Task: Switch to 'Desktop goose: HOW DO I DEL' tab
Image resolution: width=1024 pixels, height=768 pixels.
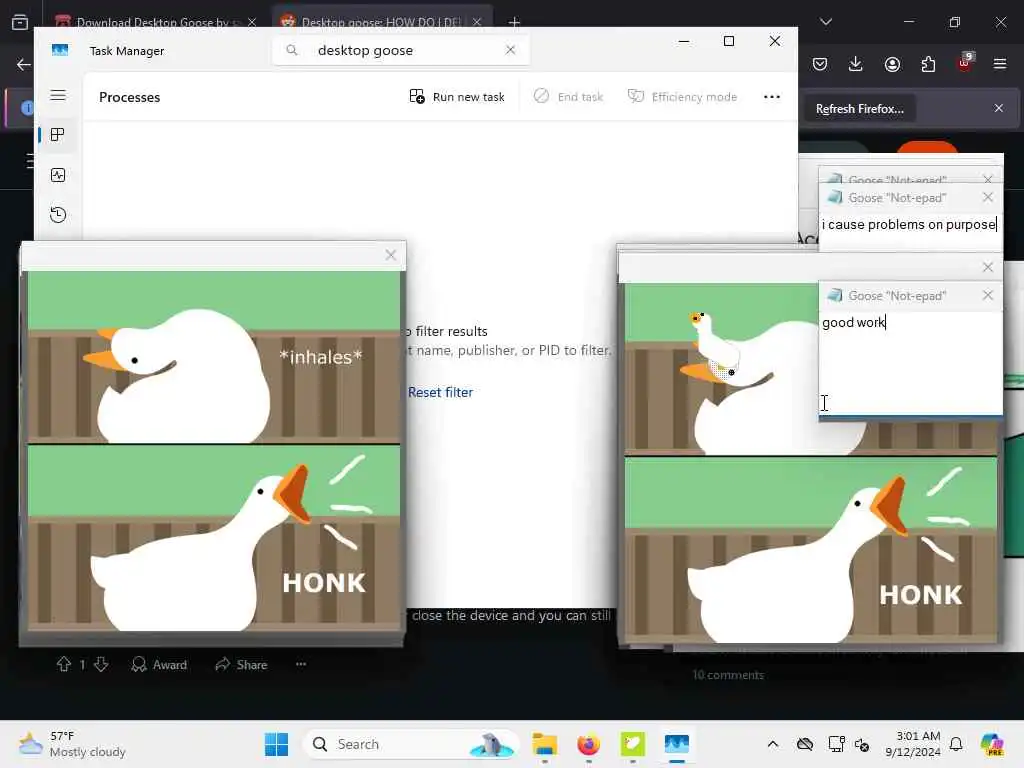Action: pos(382,22)
